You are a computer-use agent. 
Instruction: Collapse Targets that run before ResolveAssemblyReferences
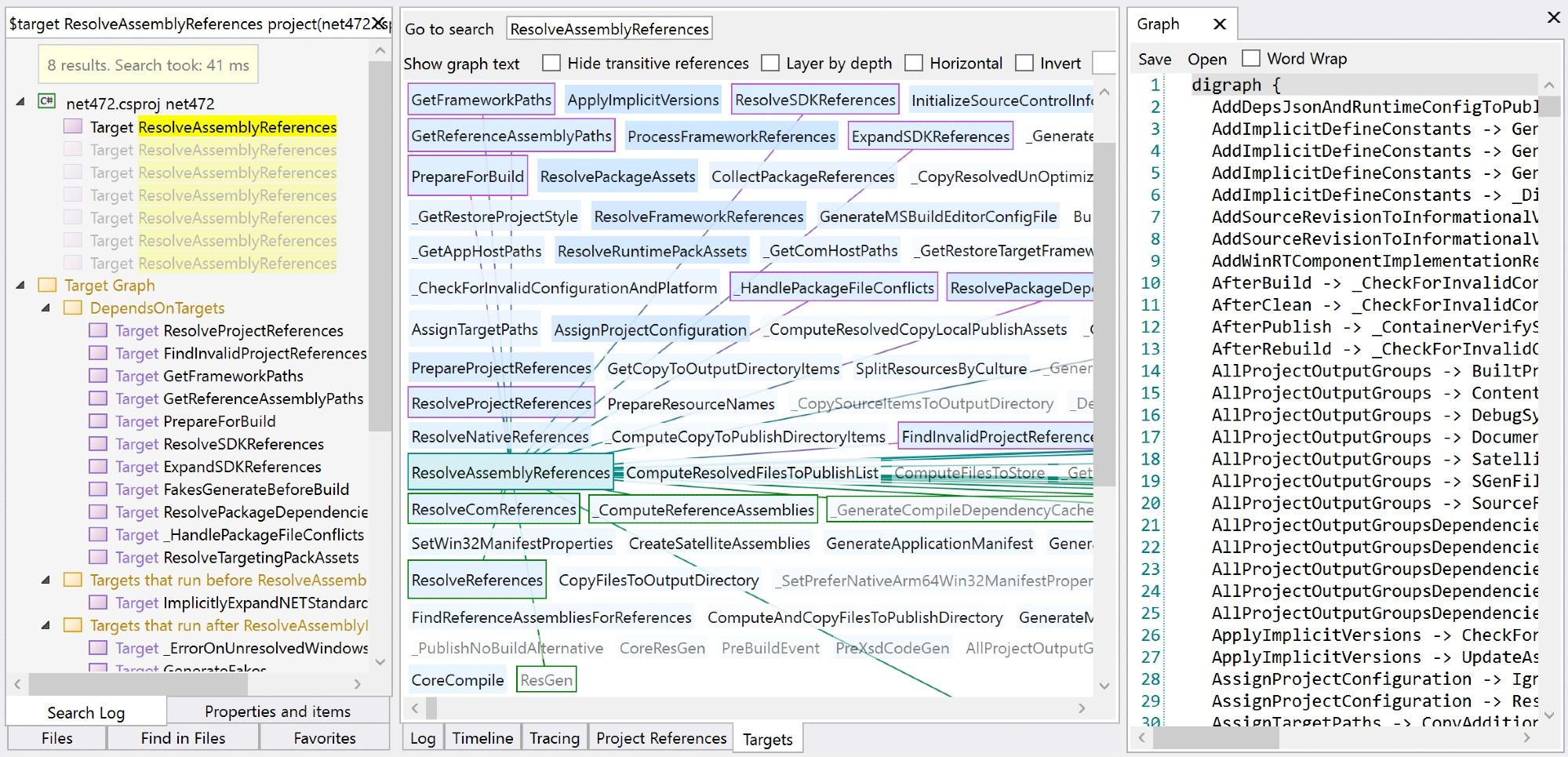[x=46, y=580]
